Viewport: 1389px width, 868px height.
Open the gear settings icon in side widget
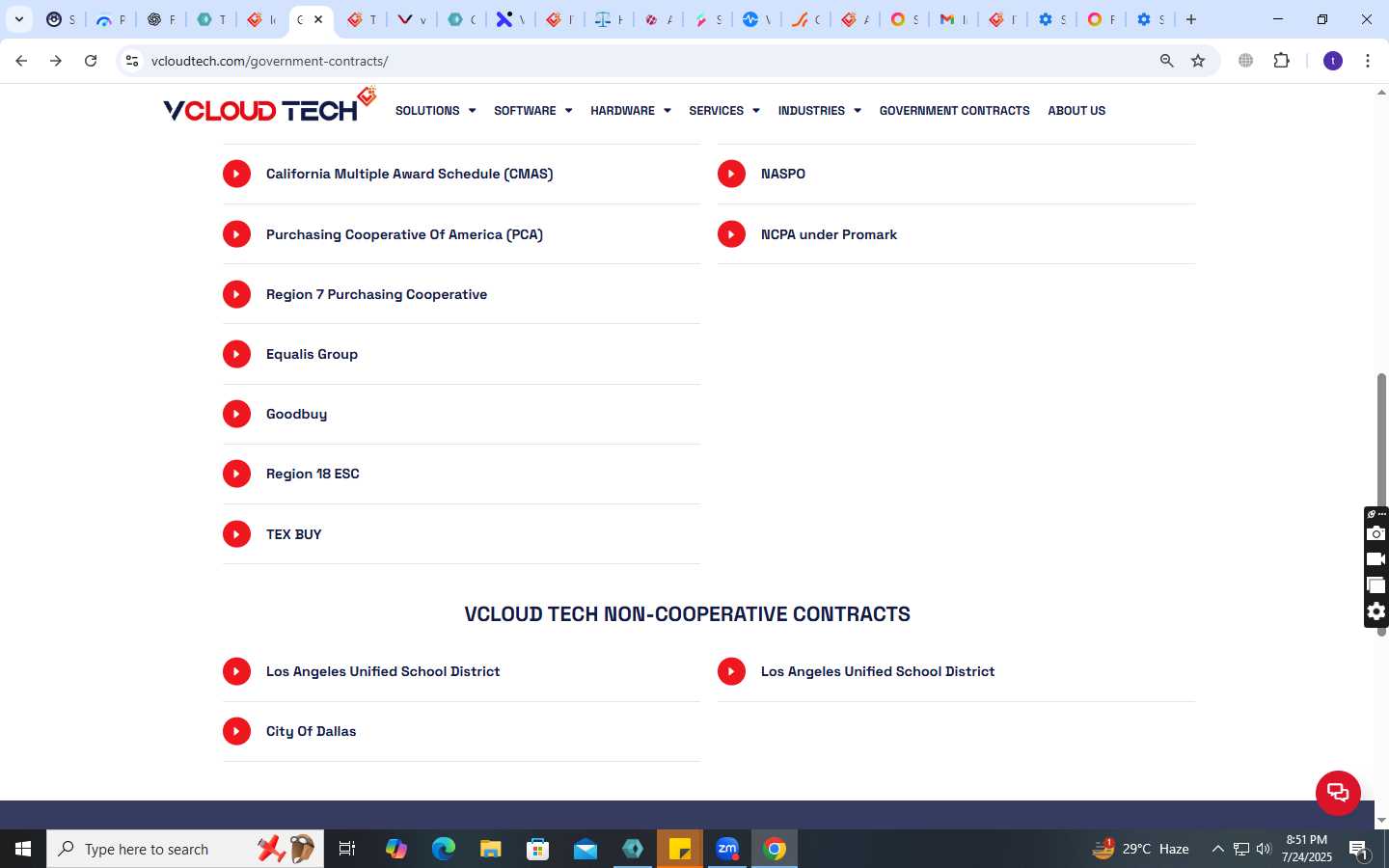pos(1376,611)
